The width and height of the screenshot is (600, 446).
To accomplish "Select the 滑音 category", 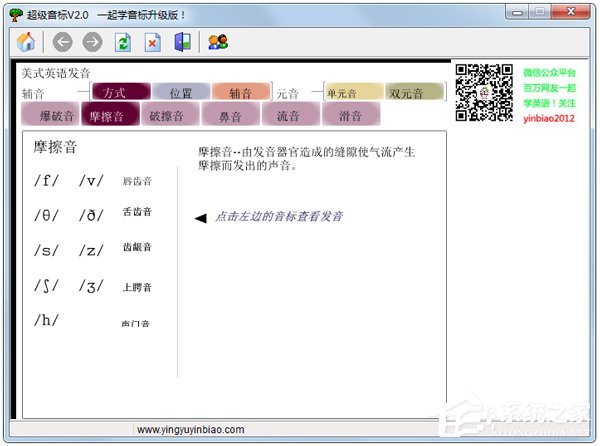I will pos(351,114).
